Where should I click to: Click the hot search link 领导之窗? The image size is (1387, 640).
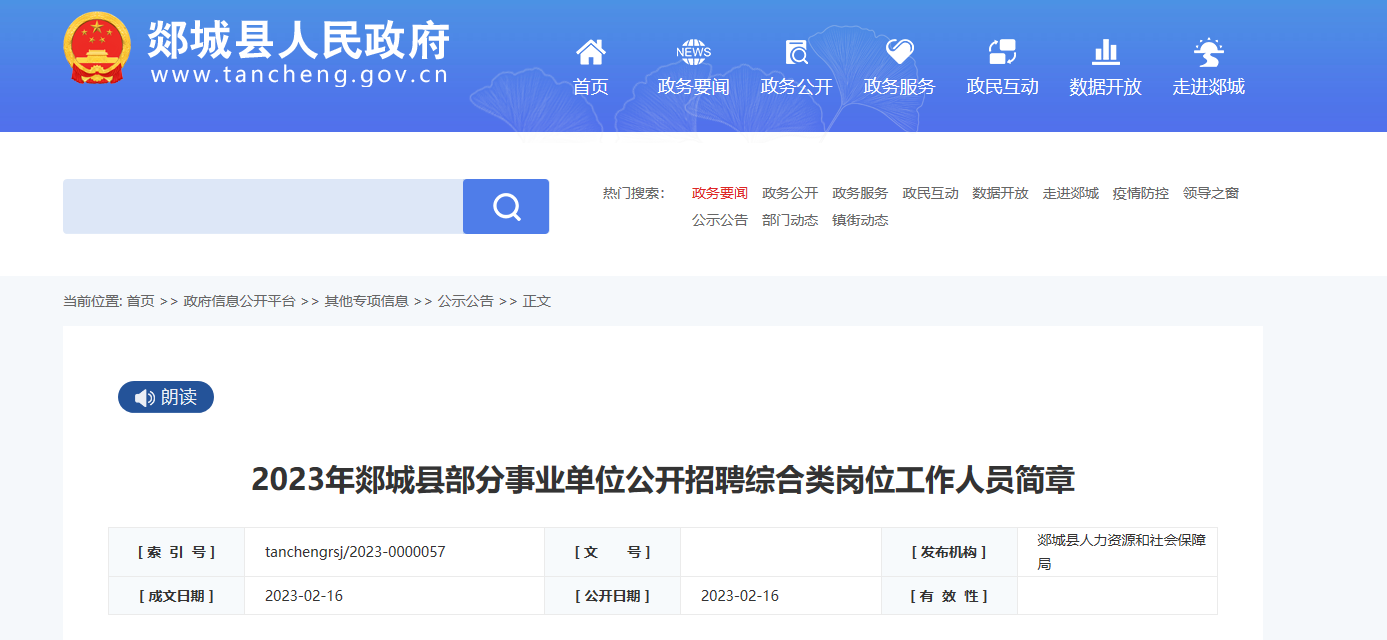[x=1210, y=193]
